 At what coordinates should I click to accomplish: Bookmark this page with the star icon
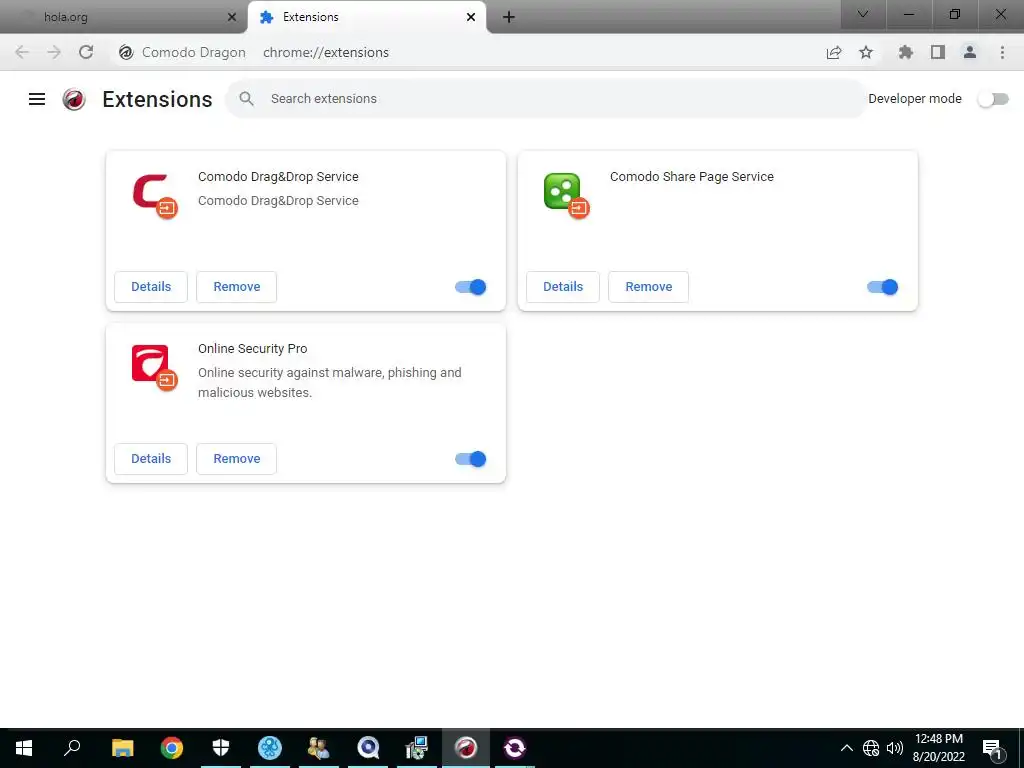[866, 52]
